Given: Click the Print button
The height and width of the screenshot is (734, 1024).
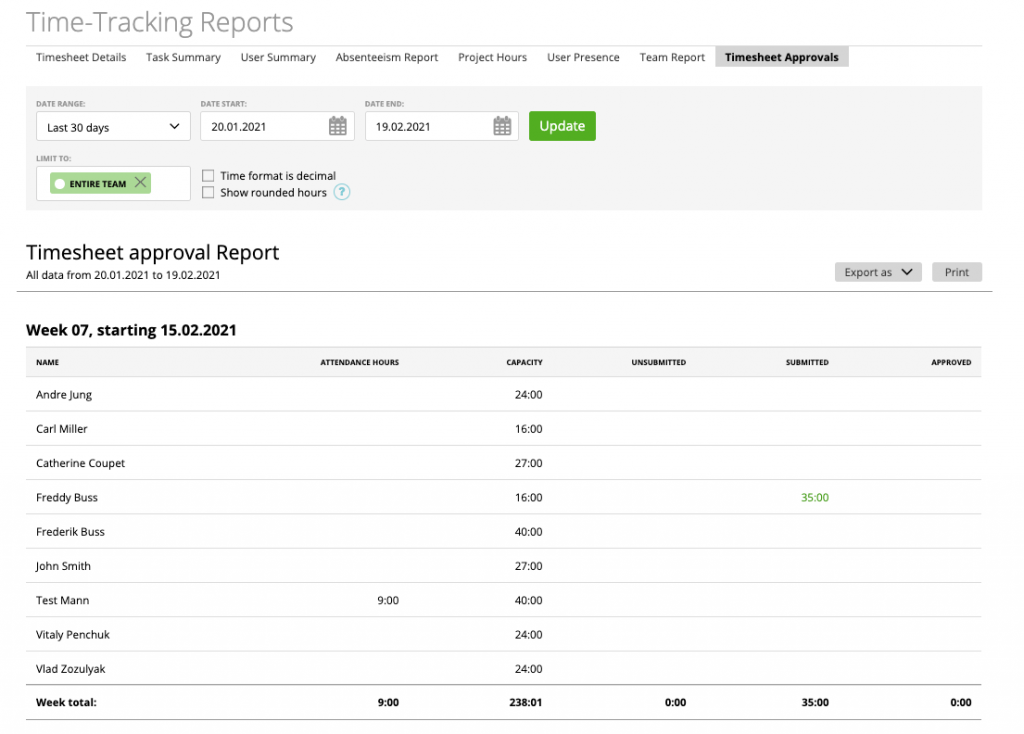Looking at the screenshot, I should 956,271.
